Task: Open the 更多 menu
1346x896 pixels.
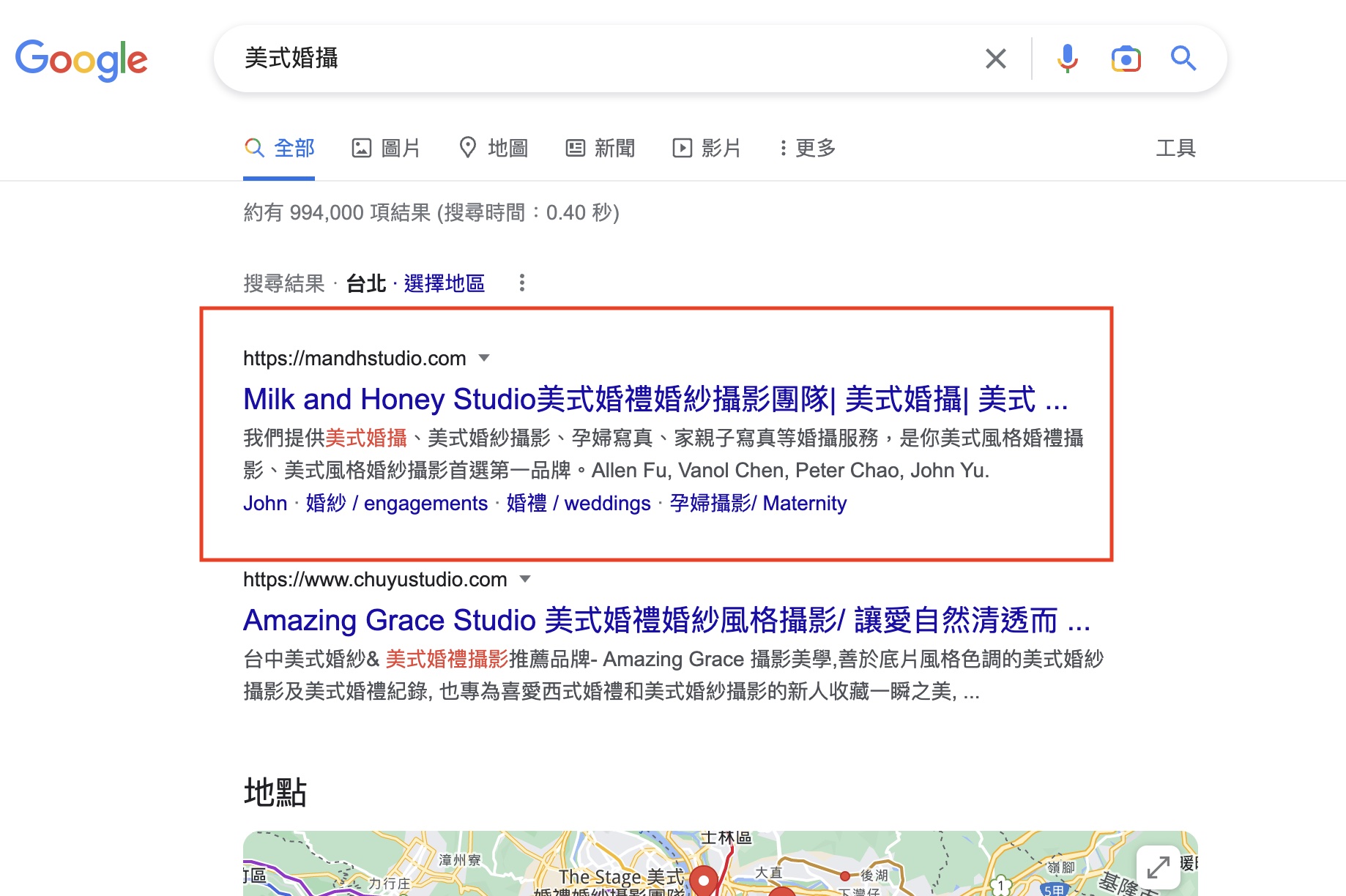Action: [x=808, y=149]
